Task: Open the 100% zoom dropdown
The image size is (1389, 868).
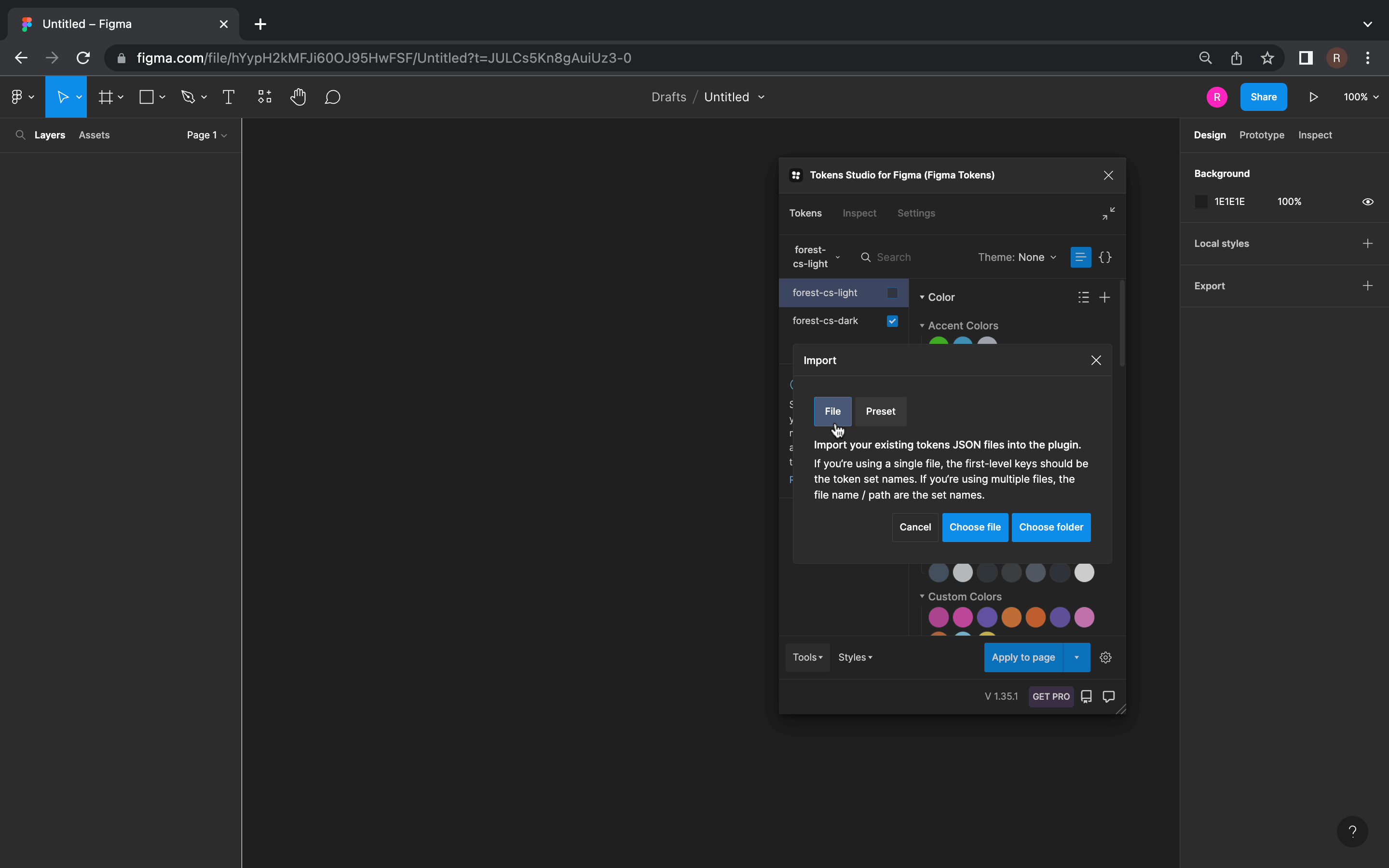Action: pos(1361,97)
